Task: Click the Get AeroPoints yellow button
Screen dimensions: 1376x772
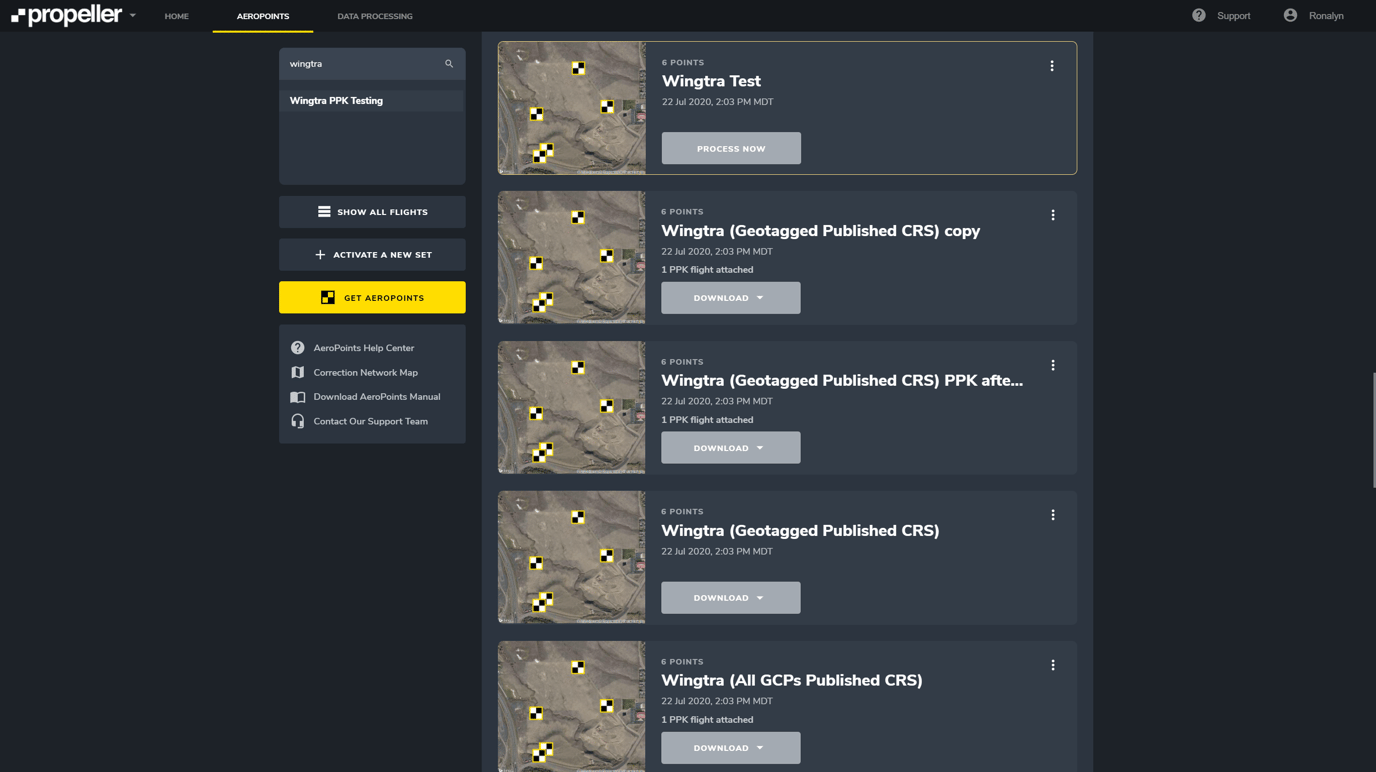Action: click(x=372, y=298)
